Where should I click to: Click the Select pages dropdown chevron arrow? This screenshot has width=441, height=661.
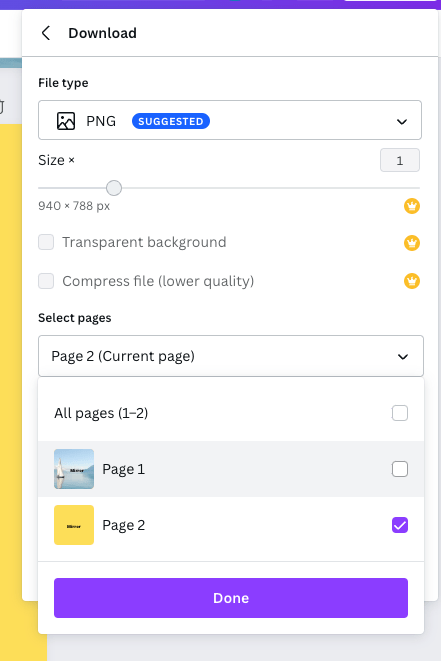click(403, 357)
